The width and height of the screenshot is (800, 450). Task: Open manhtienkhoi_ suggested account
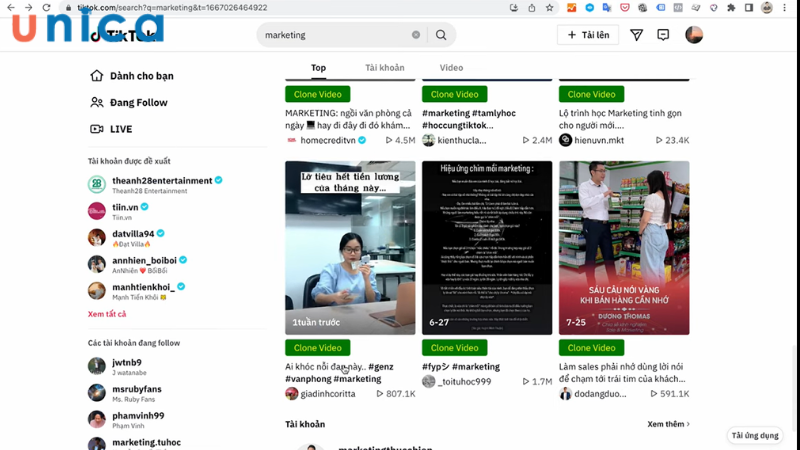137,291
